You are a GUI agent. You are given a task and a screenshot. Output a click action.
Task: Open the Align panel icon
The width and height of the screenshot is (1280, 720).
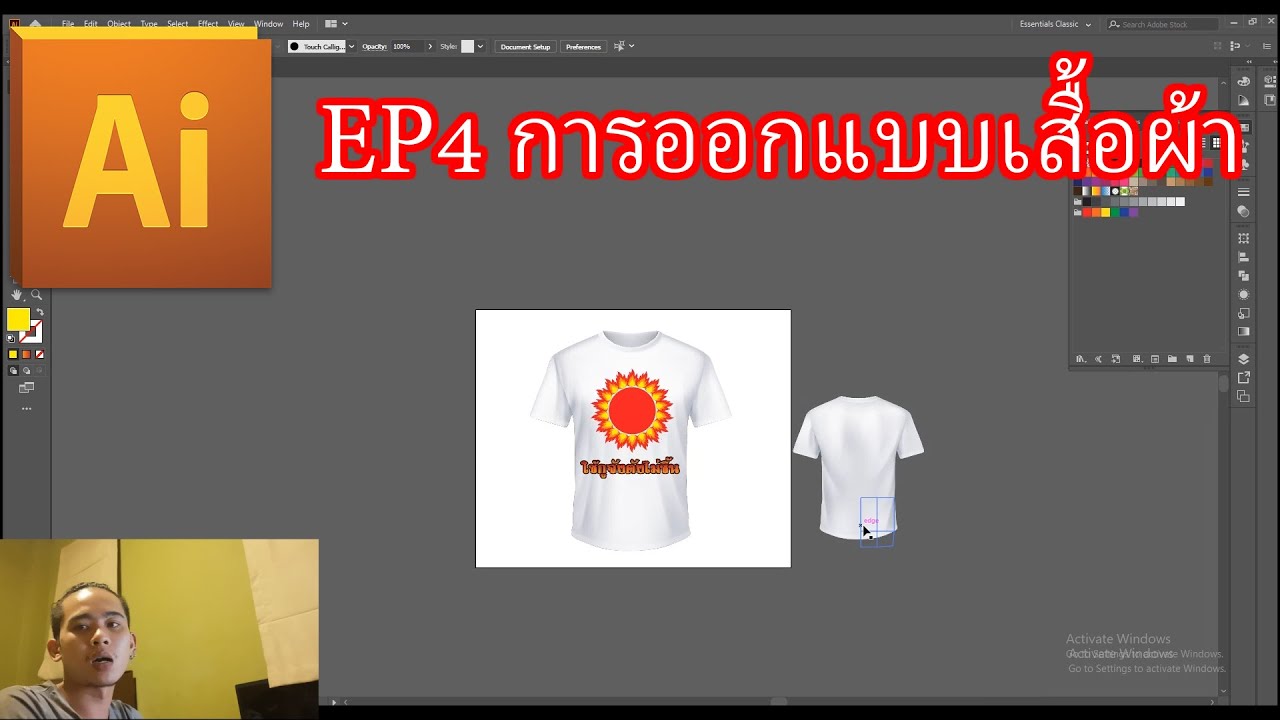point(1244,257)
